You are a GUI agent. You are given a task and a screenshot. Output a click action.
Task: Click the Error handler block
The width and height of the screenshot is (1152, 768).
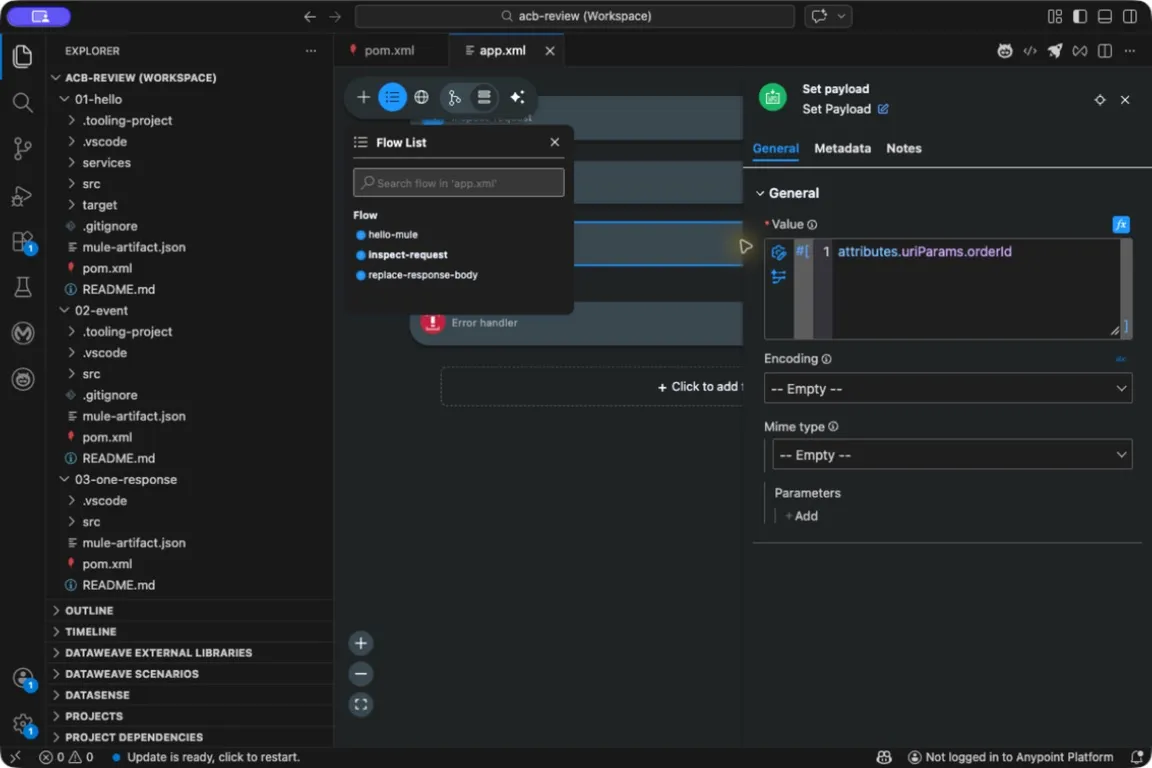tap(577, 323)
